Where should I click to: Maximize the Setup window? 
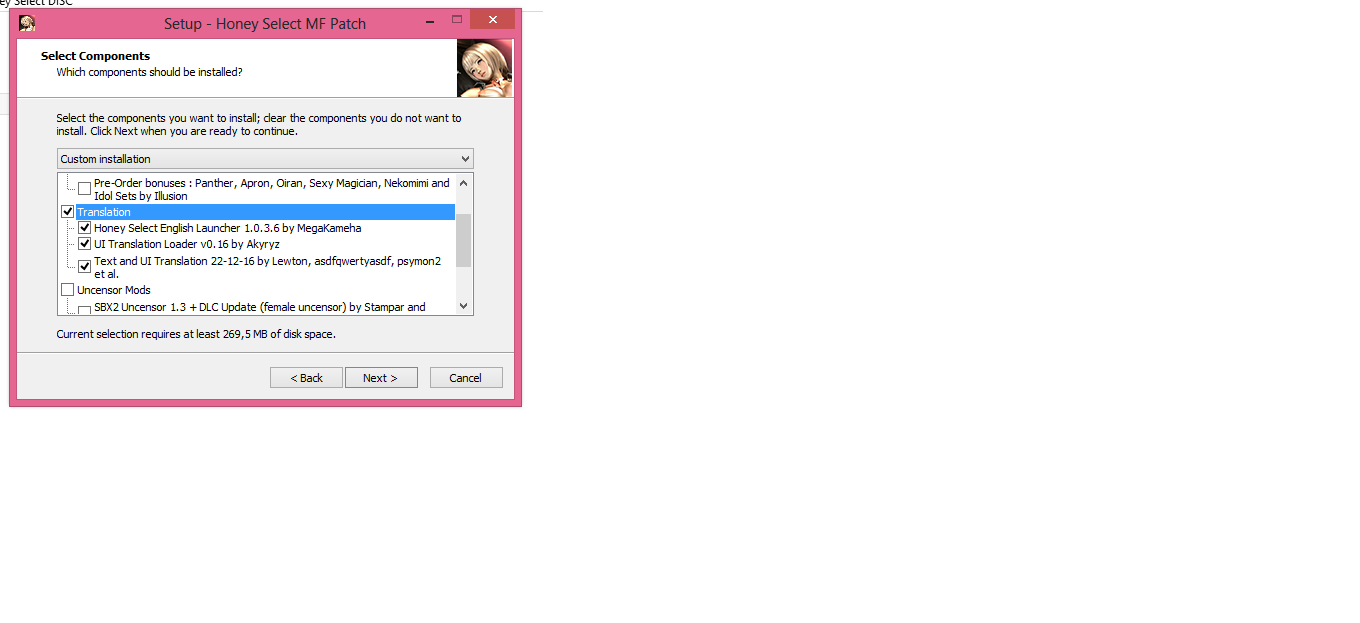[x=457, y=20]
